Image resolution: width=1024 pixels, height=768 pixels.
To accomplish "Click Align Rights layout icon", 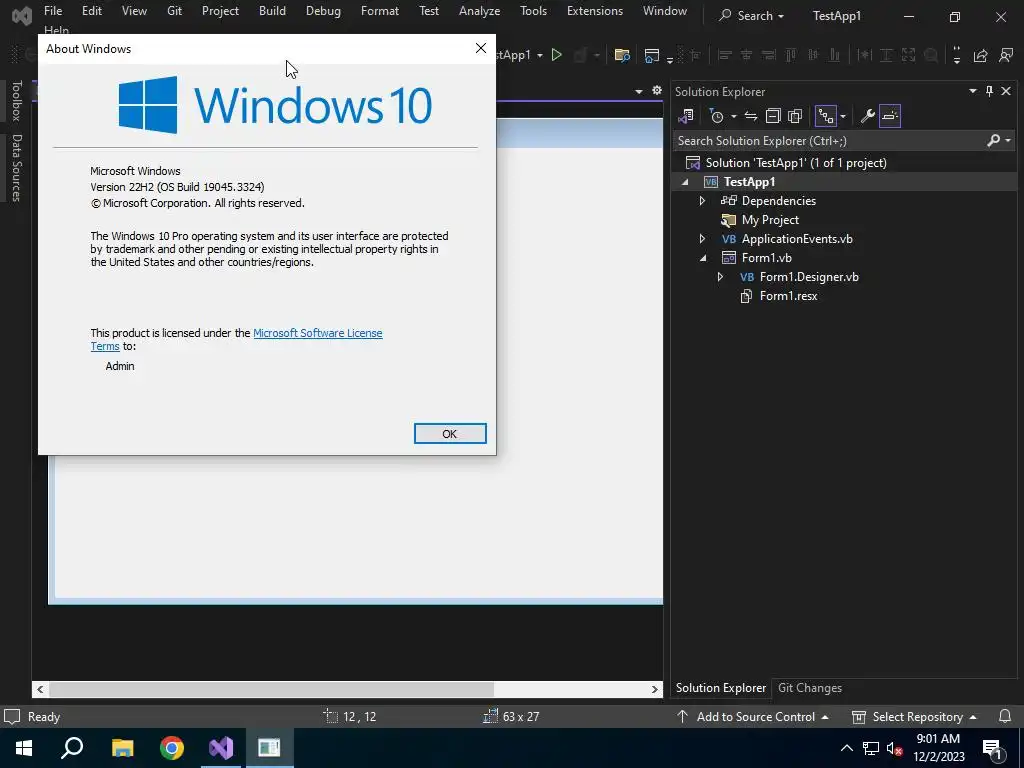I will 769,56.
